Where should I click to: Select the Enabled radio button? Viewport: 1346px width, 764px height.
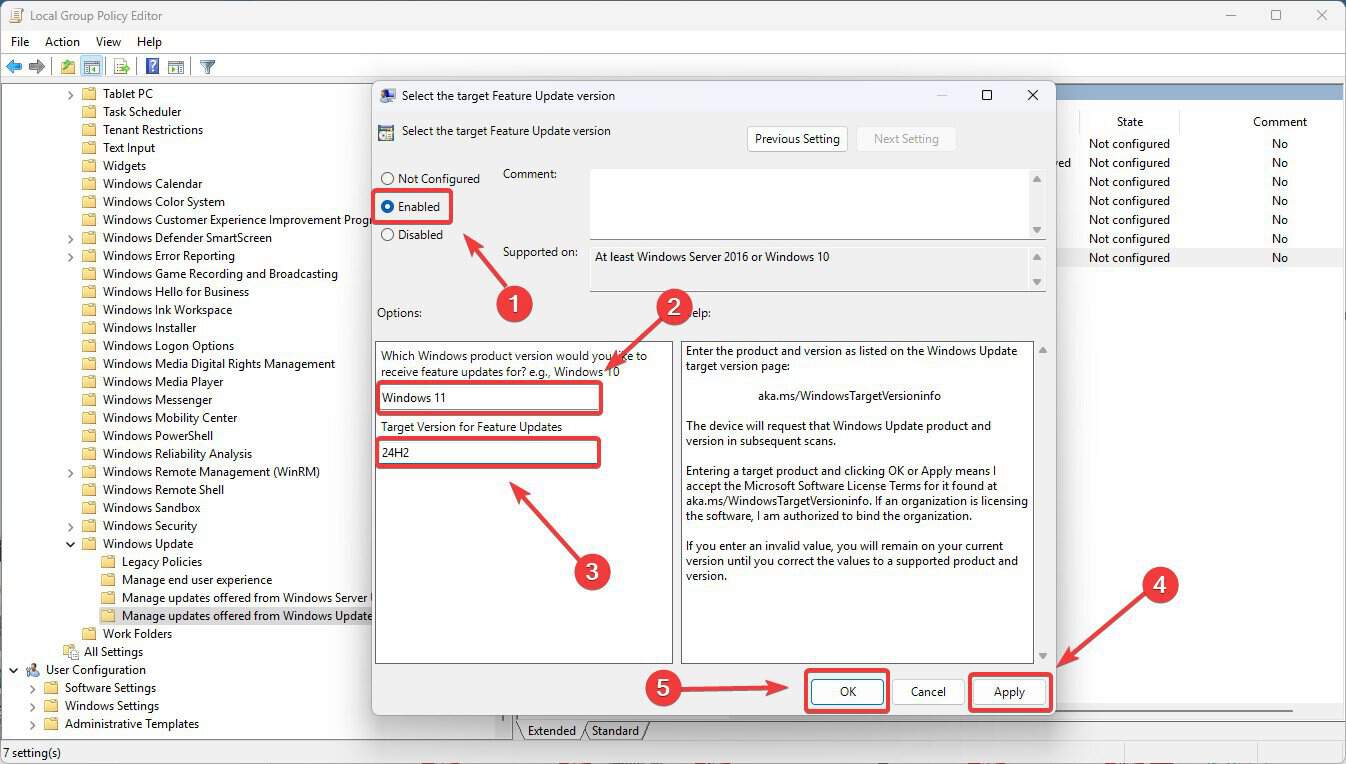387,207
